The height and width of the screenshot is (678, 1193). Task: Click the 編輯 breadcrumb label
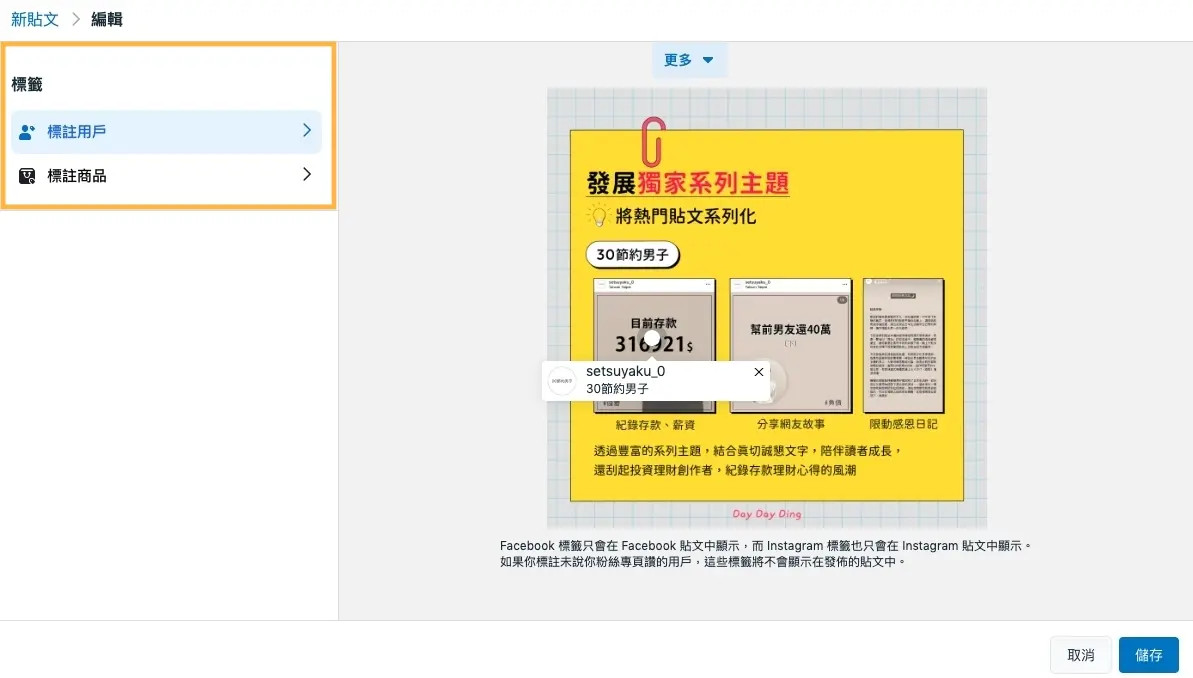pyautogui.click(x=107, y=20)
